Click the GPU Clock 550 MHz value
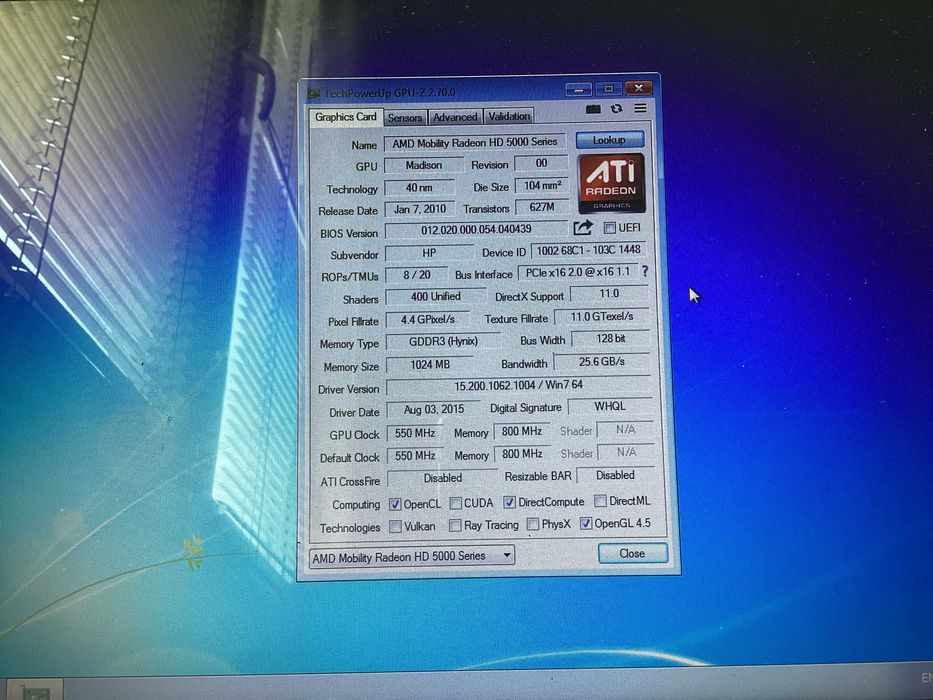This screenshot has height=700, width=933. click(415, 433)
